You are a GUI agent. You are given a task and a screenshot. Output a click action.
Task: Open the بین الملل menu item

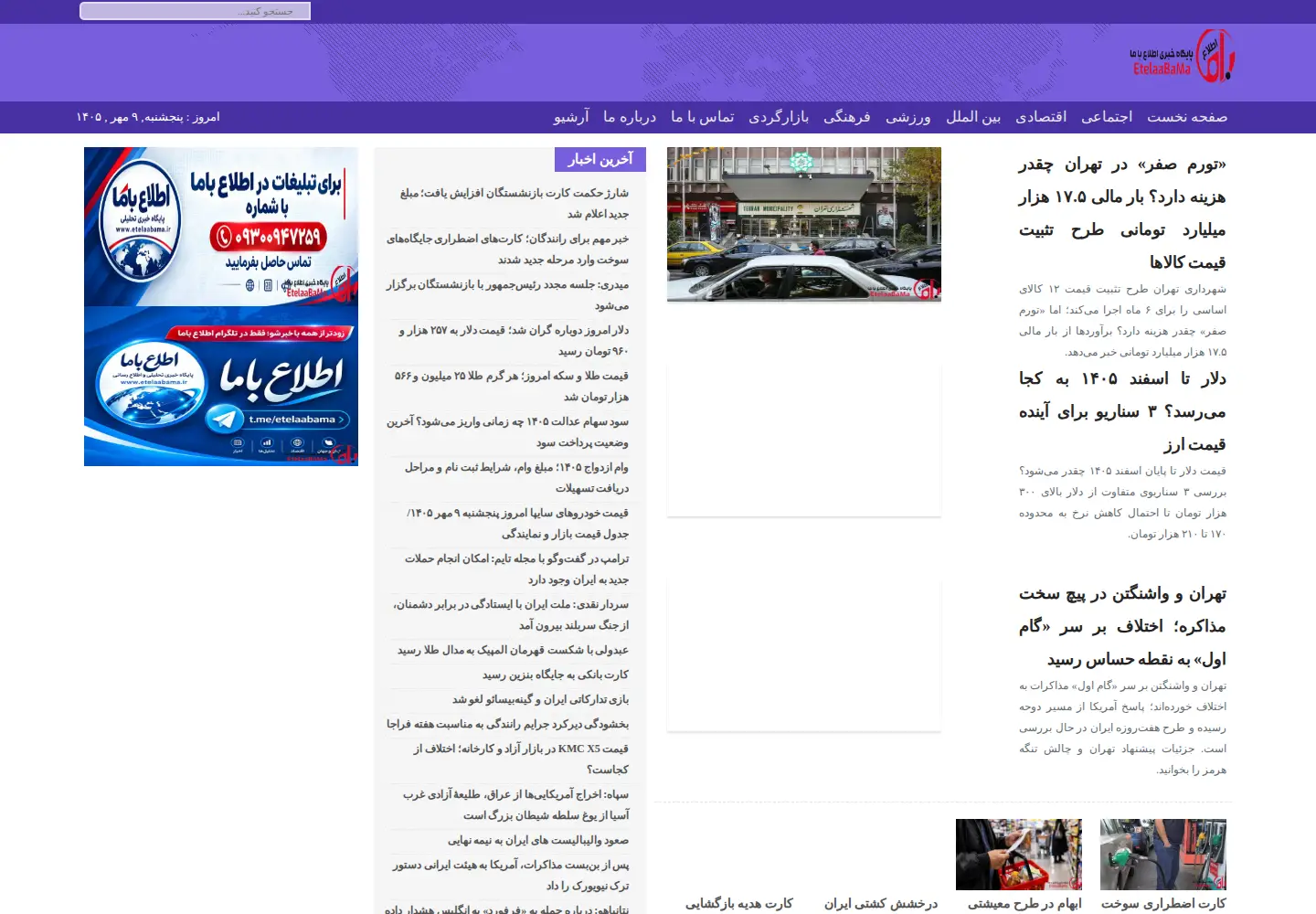coord(973,117)
